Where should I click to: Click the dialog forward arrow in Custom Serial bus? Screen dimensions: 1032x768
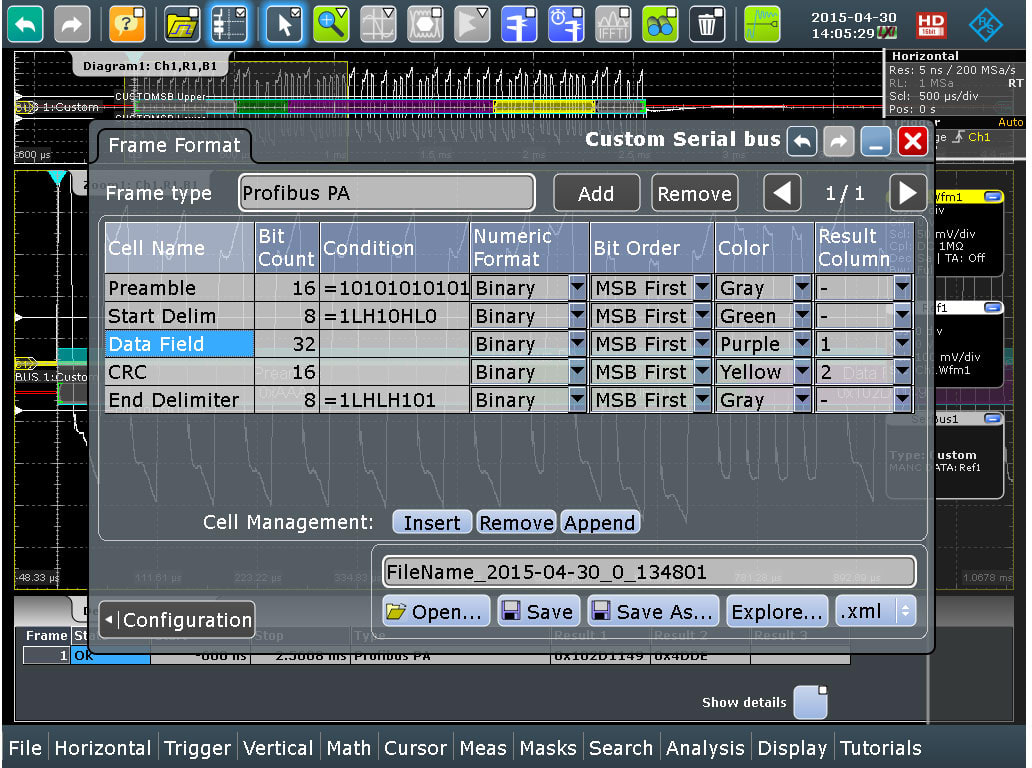coord(838,141)
